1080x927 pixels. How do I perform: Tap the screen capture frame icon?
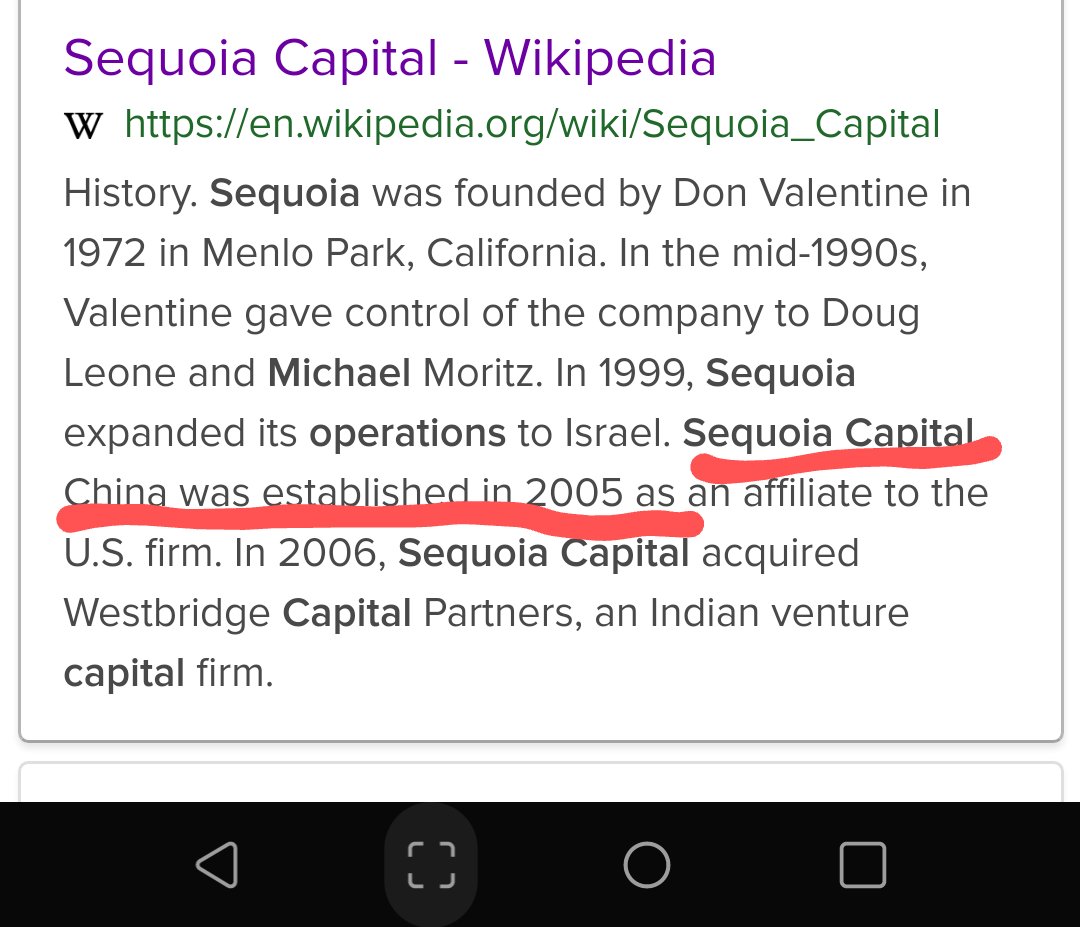coord(431,865)
